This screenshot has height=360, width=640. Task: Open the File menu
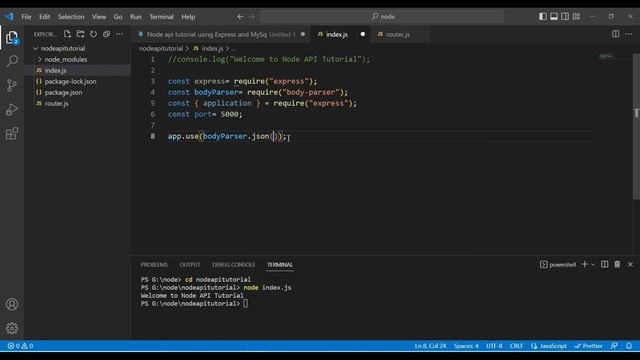point(27,17)
